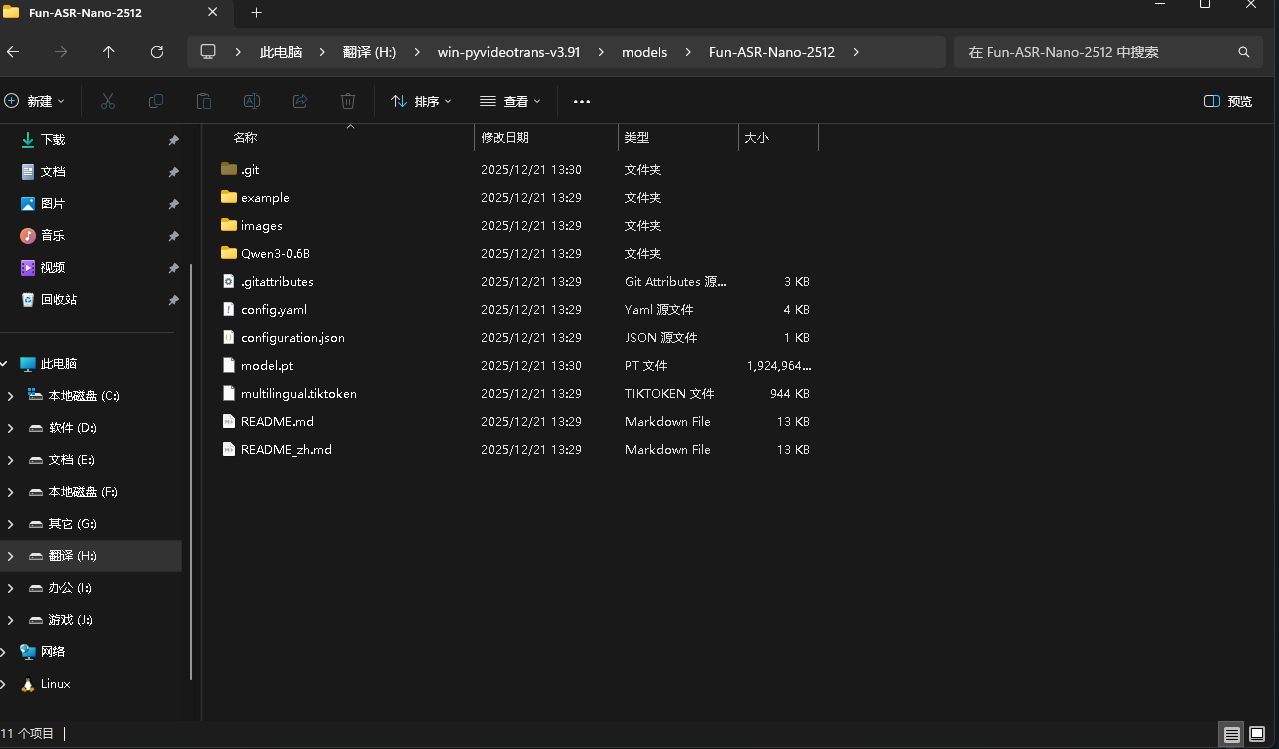
Task: Select the model.pt file
Action: 267,366
